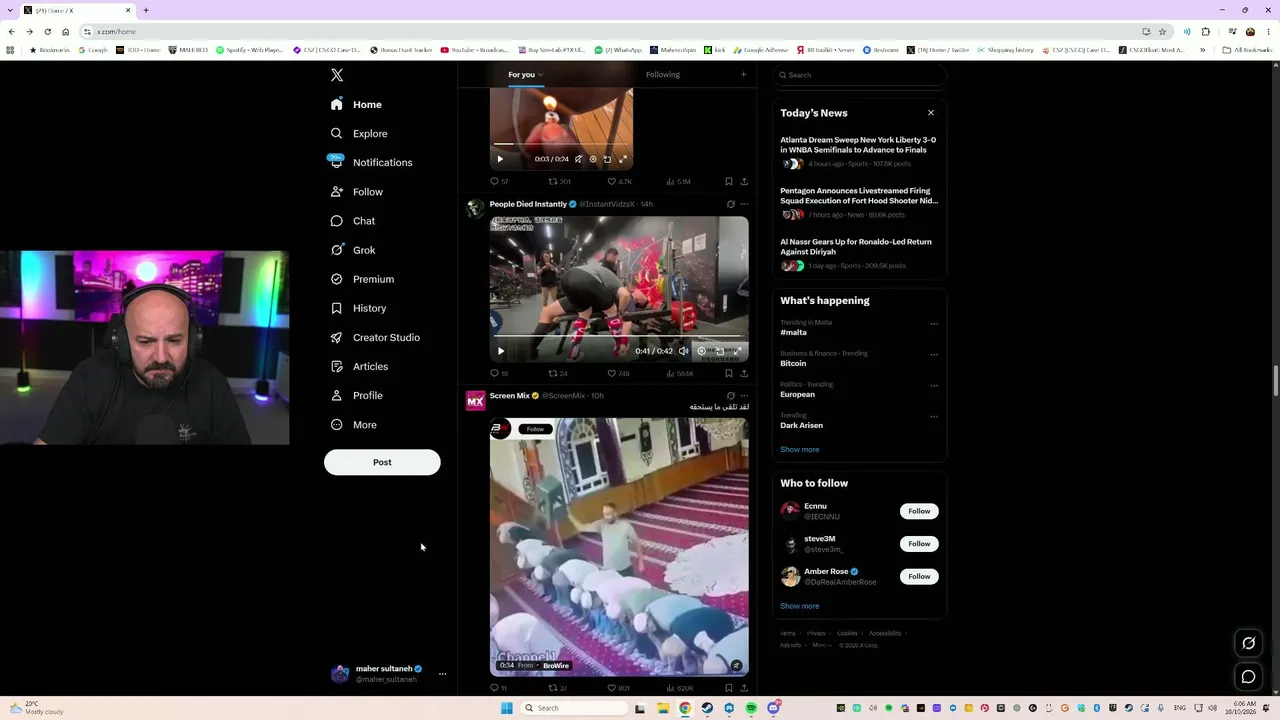This screenshot has height=720, width=1280.
Task: Open the Profile menu item
Action: [x=357, y=396]
